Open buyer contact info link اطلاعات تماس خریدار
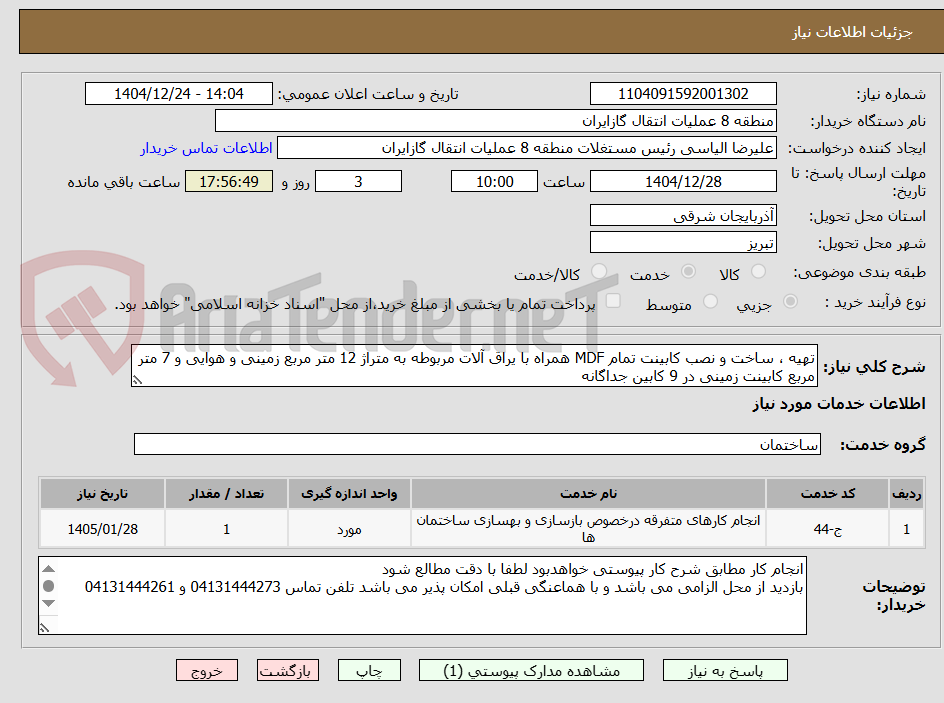Viewport: 944px width, 703px height. [x=206, y=148]
